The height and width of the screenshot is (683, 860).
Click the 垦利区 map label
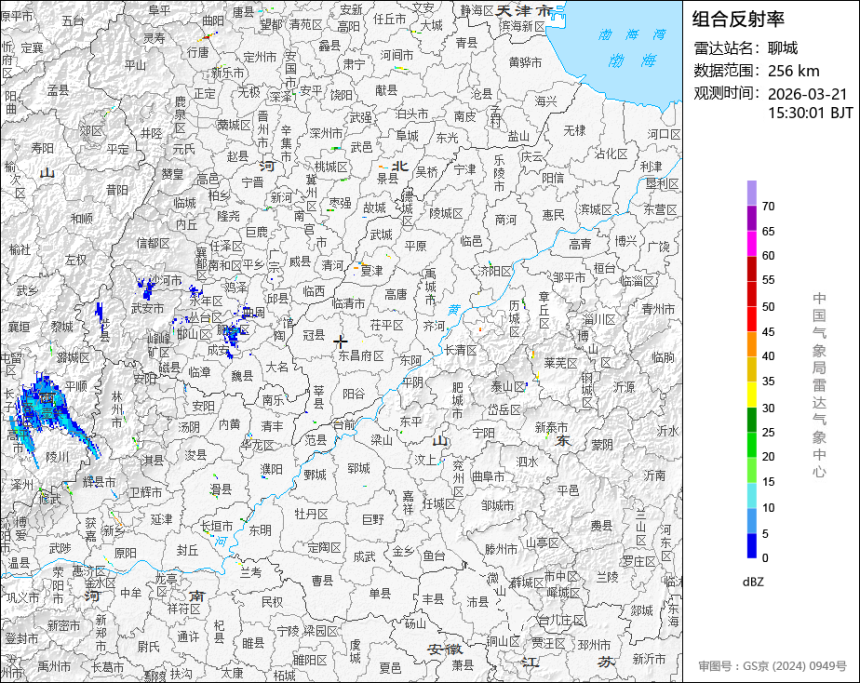coord(661,183)
